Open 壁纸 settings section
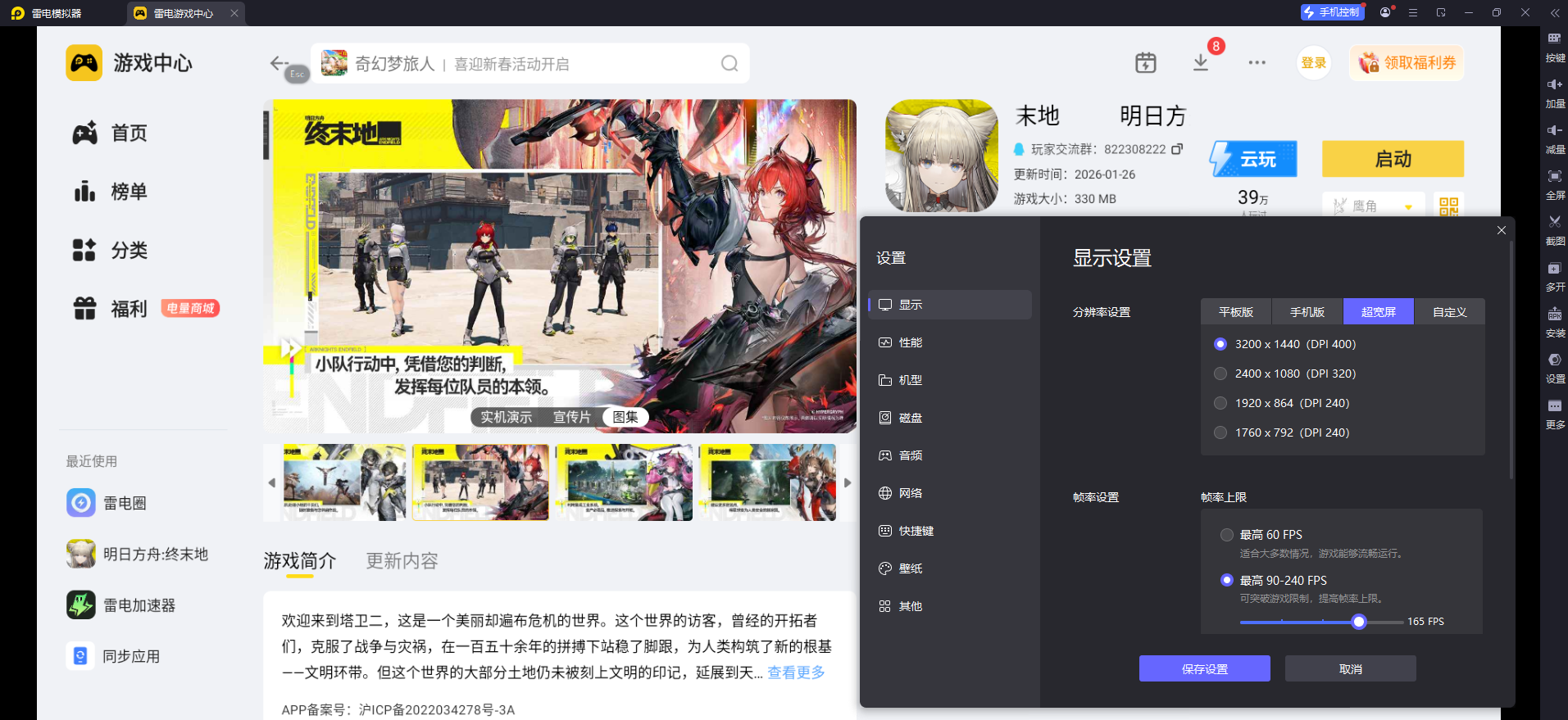 coord(950,568)
